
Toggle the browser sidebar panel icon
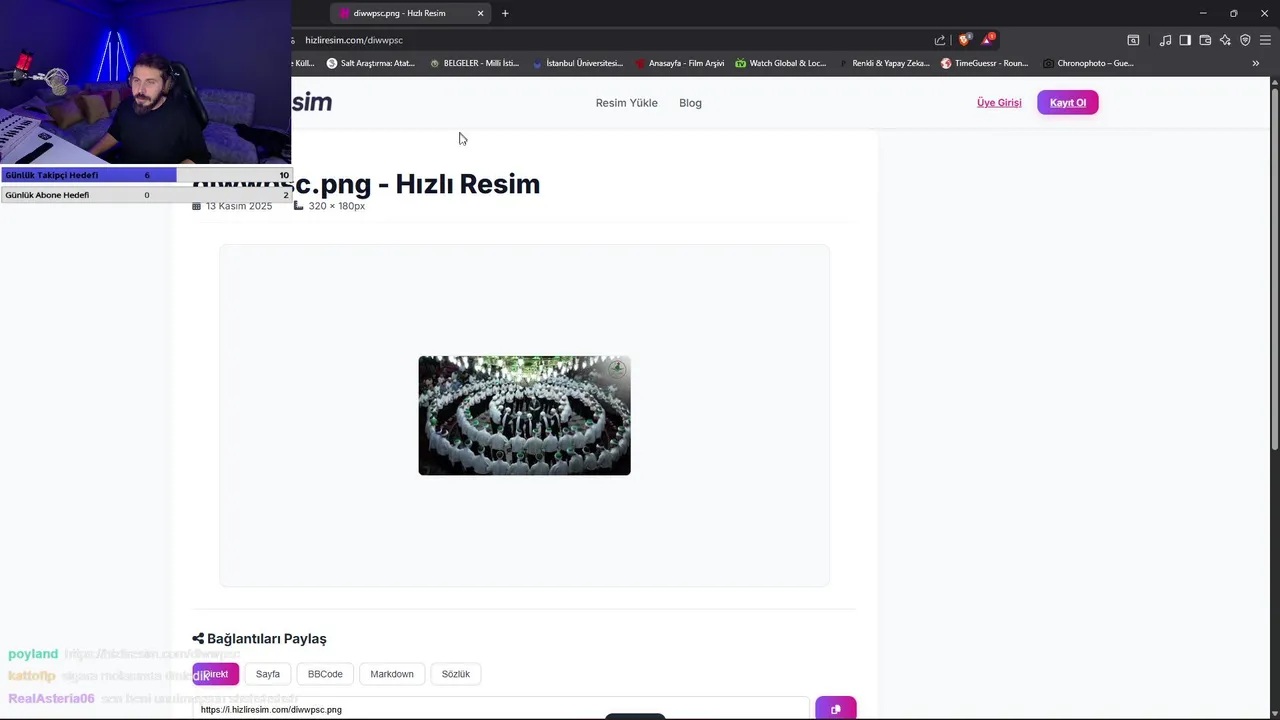[1185, 40]
